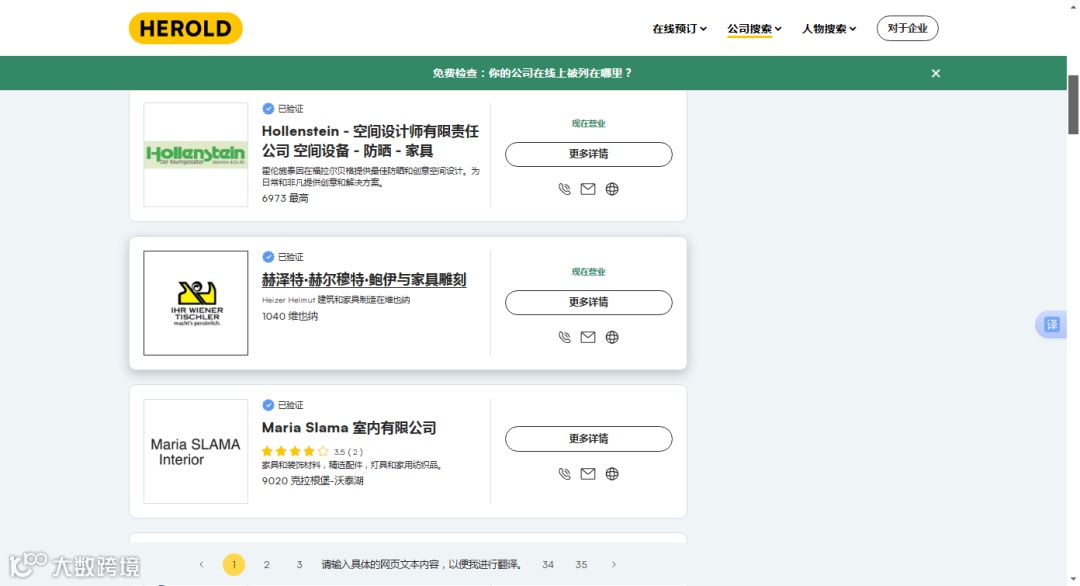
Task: Email Maria Slama via envelope icon
Action: [x=588, y=474]
